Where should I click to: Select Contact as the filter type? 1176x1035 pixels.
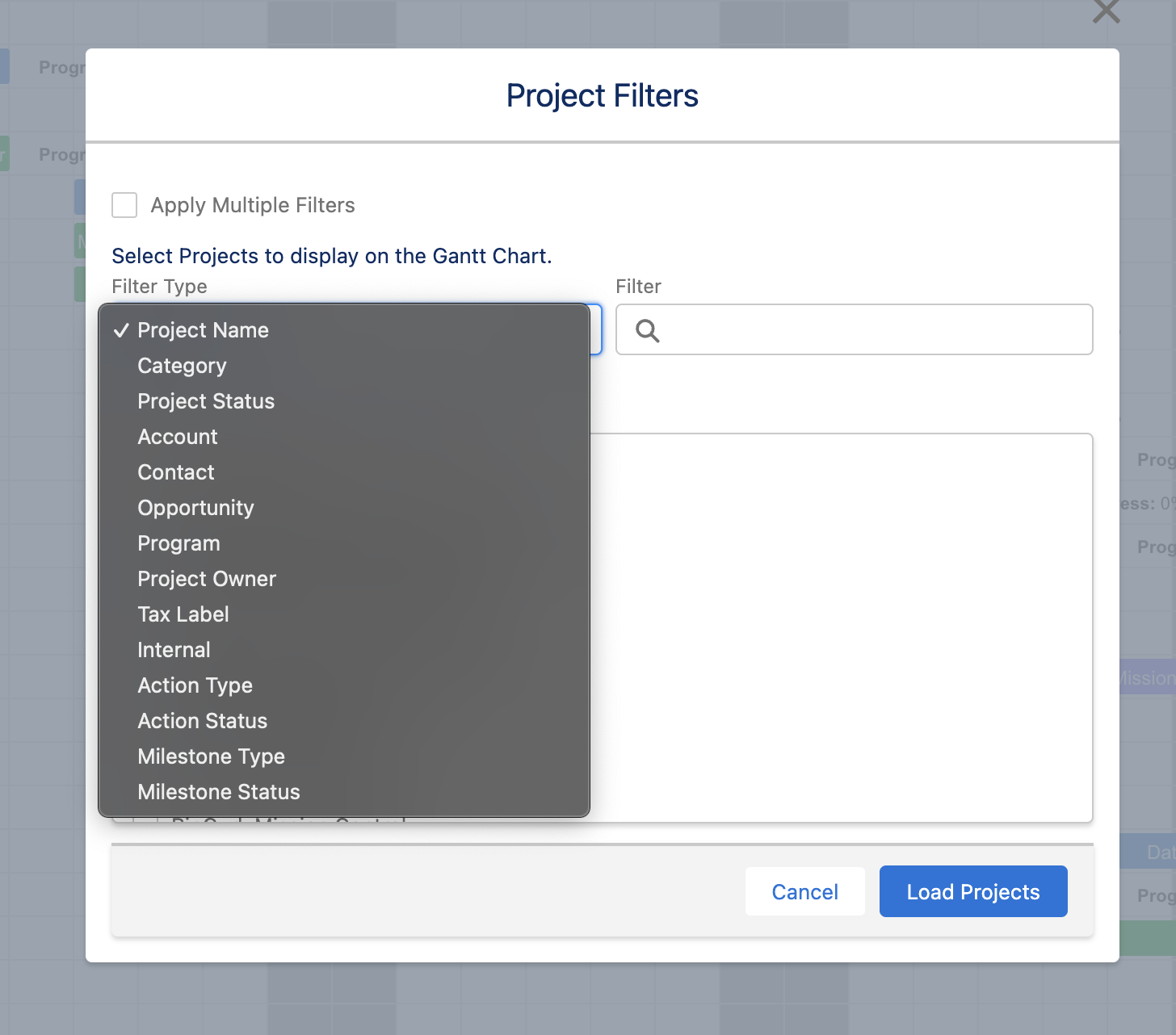[x=175, y=471]
